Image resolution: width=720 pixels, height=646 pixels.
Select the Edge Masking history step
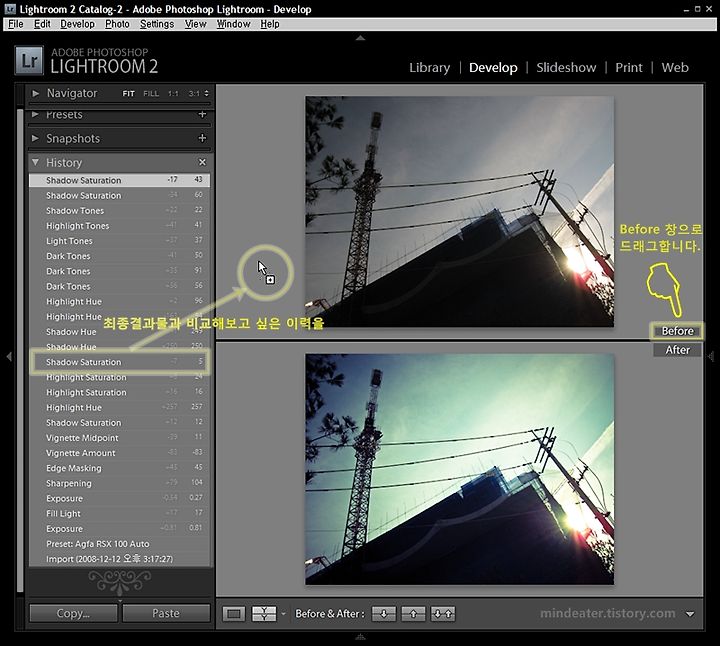click(119, 468)
